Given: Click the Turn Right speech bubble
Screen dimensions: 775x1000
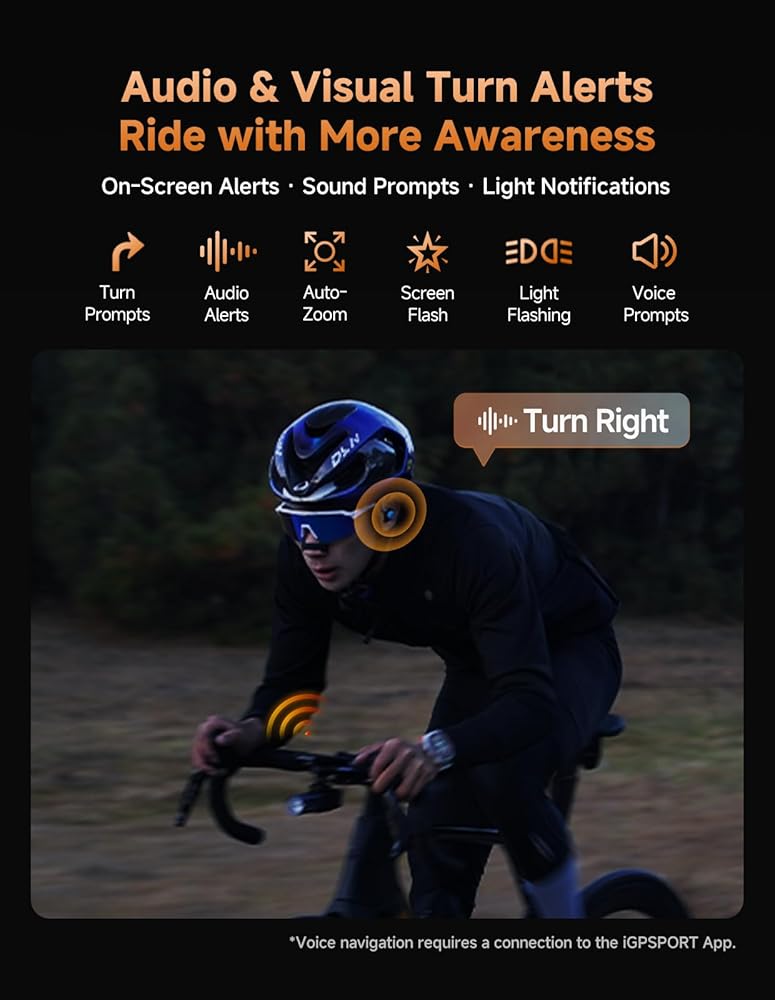Looking at the screenshot, I should click(x=572, y=422).
